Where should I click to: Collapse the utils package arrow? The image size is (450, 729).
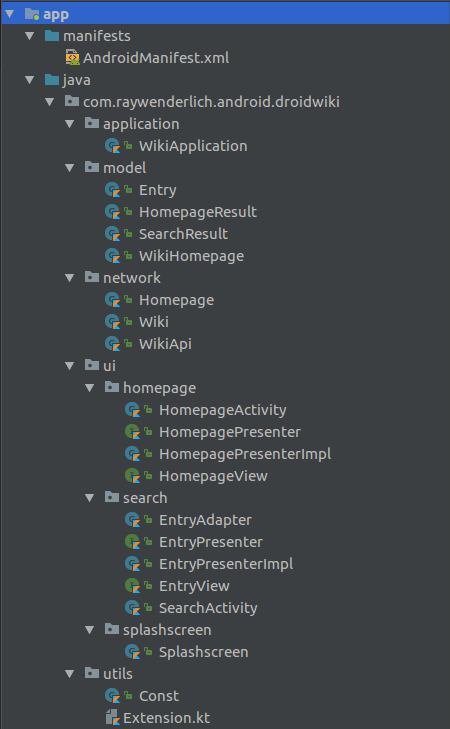pos(70,674)
